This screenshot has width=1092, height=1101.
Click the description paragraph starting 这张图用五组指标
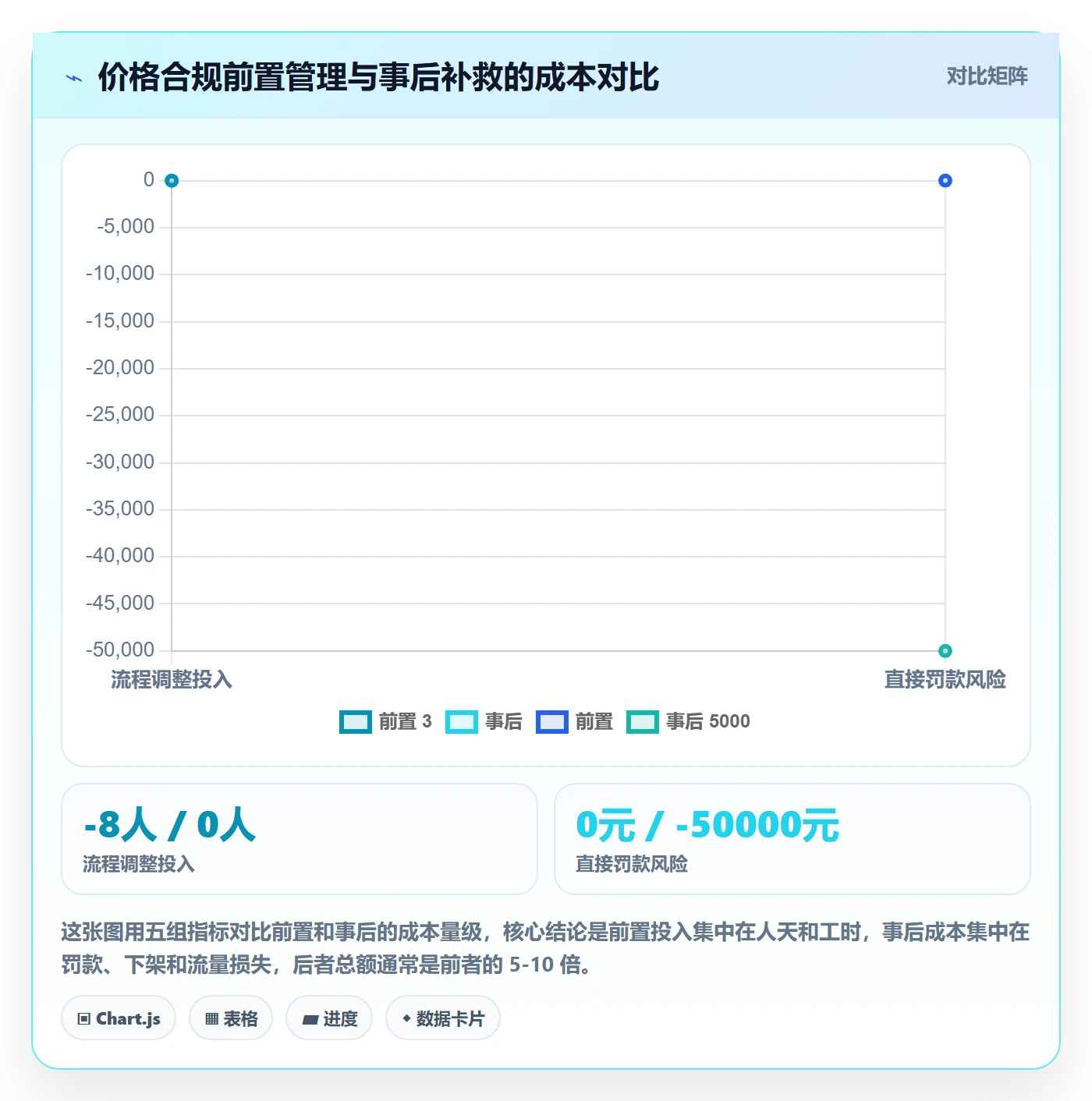[x=545, y=948]
